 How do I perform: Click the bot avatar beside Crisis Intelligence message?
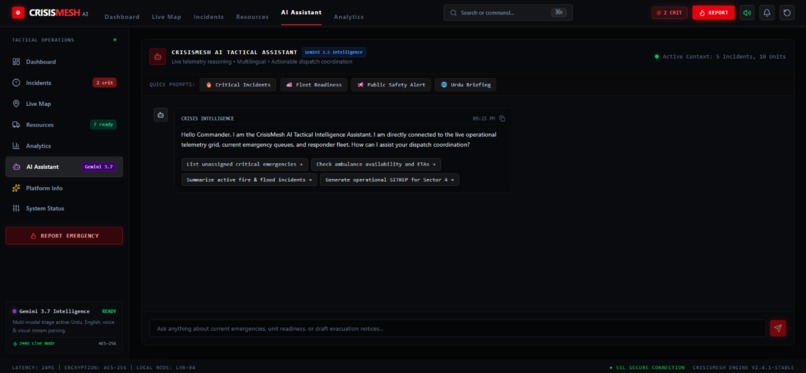click(161, 115)
